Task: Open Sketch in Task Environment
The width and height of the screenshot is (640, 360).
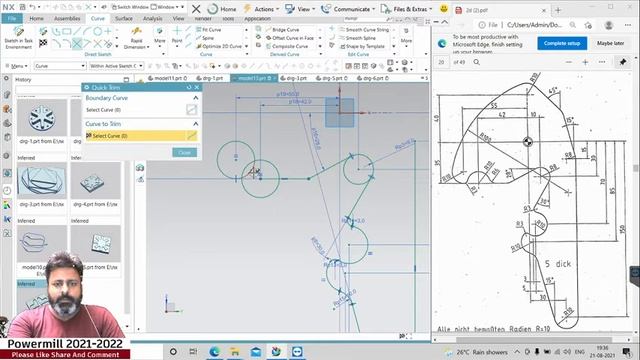Action: point(18,38)
